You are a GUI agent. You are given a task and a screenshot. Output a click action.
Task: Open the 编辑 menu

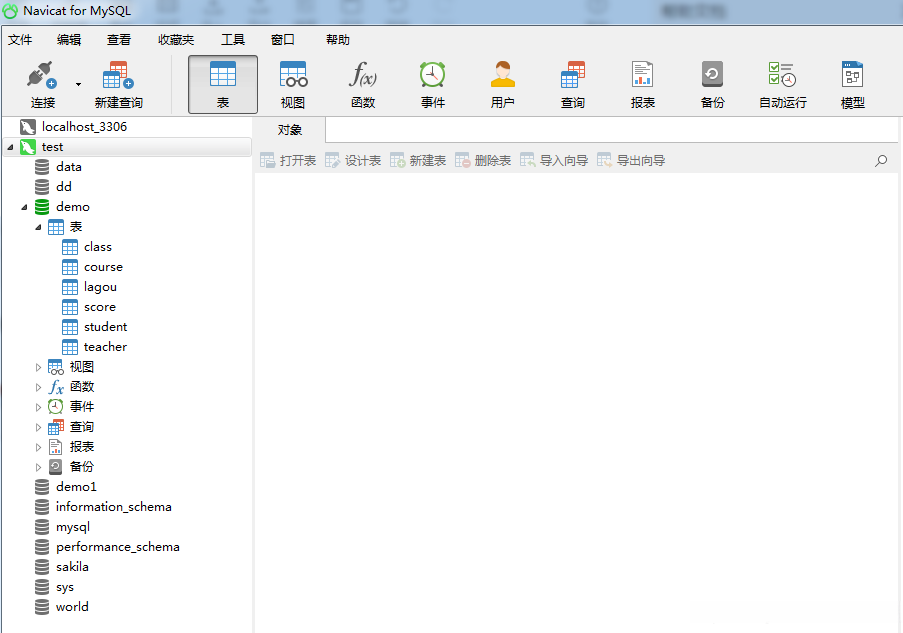pyautogui.click(x=69, y=40)
